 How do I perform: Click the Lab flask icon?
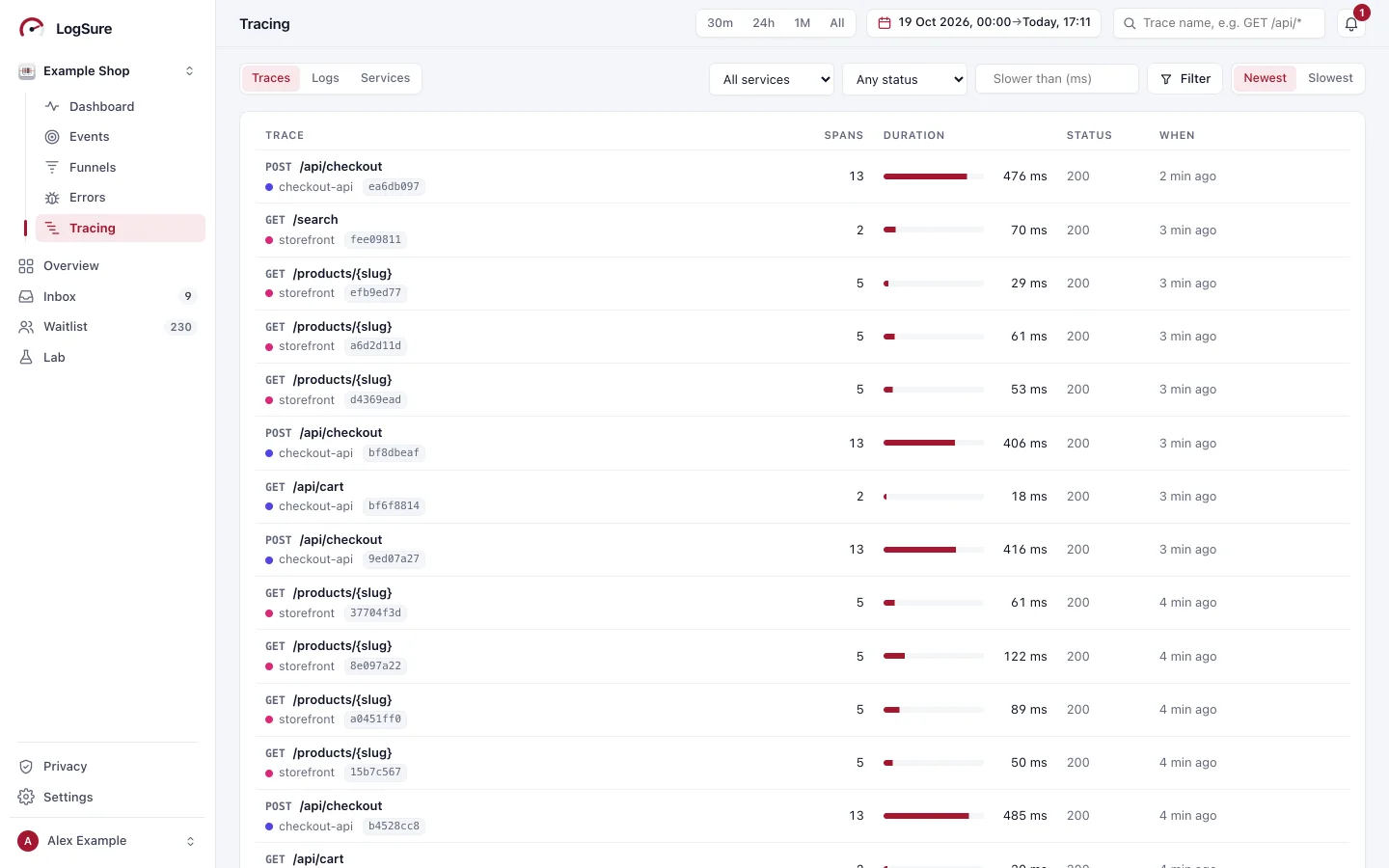click(x=26, y=358)
